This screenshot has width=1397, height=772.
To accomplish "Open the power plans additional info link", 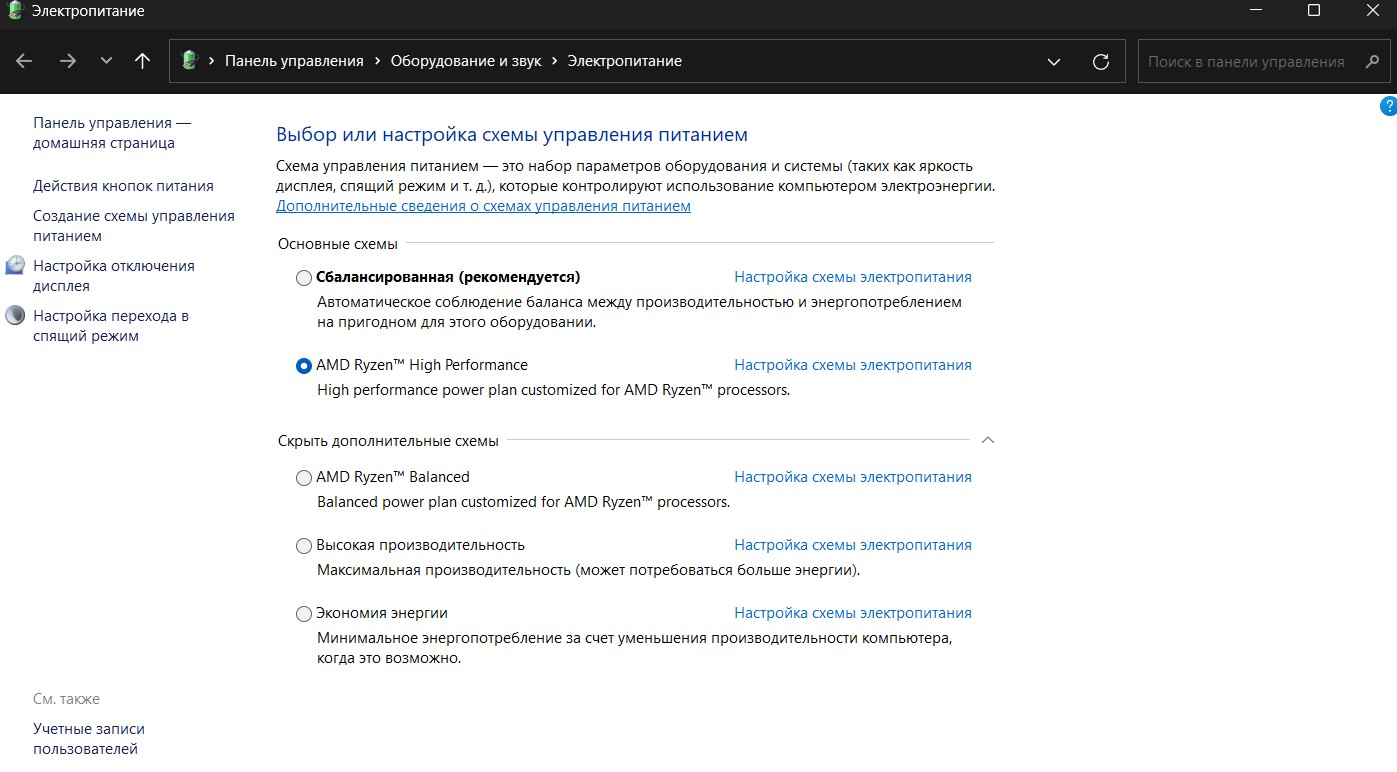I will tap(483, 206).
